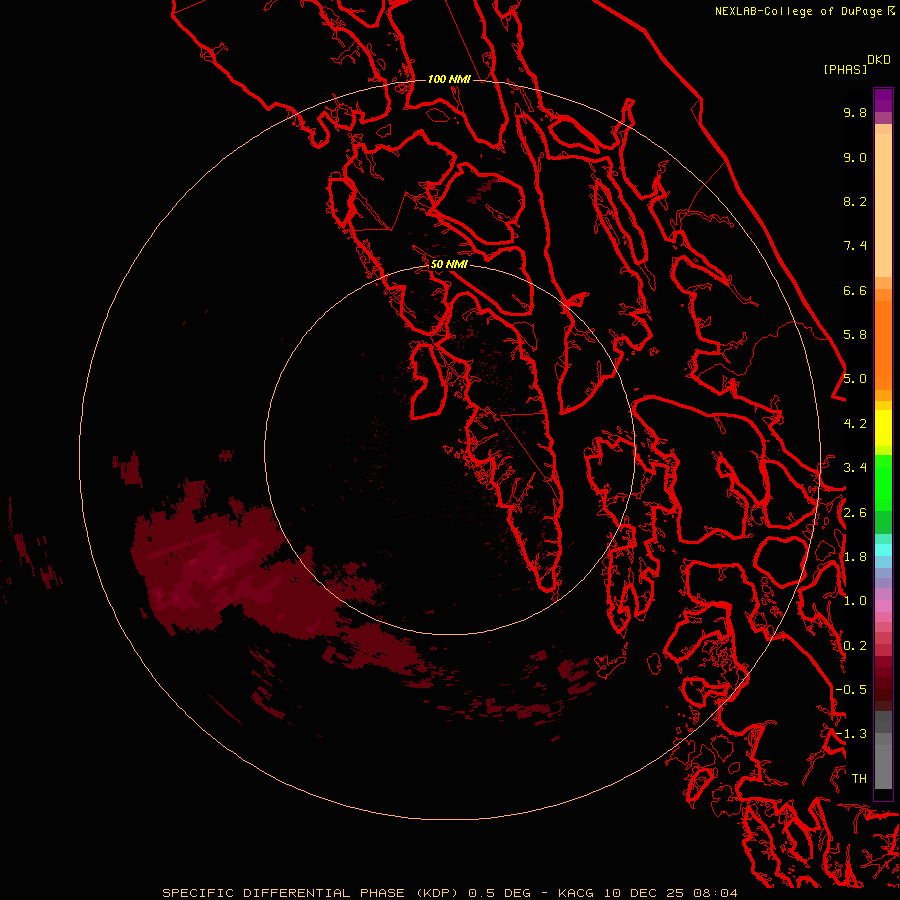Click the 5.8 color scale value
The image size is (900, 900).
point(855,335)
